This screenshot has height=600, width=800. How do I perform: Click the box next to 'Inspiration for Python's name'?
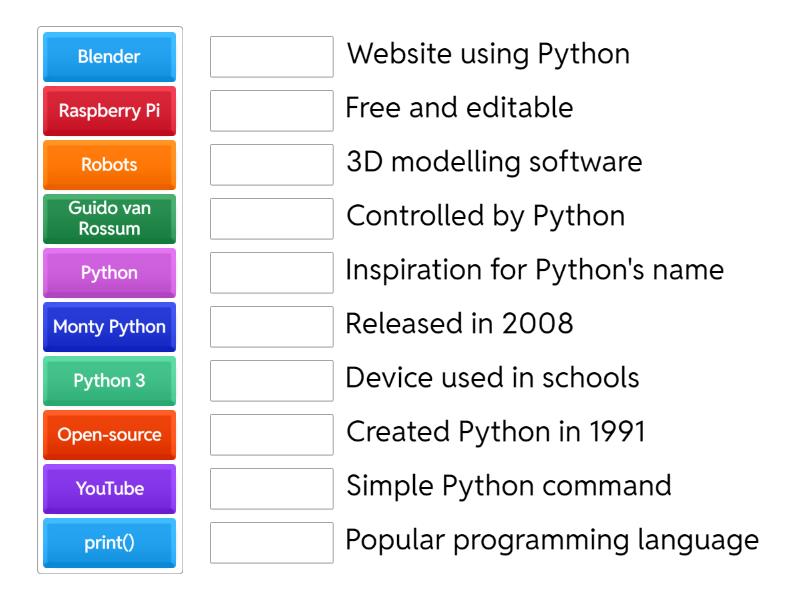(271, 273)
